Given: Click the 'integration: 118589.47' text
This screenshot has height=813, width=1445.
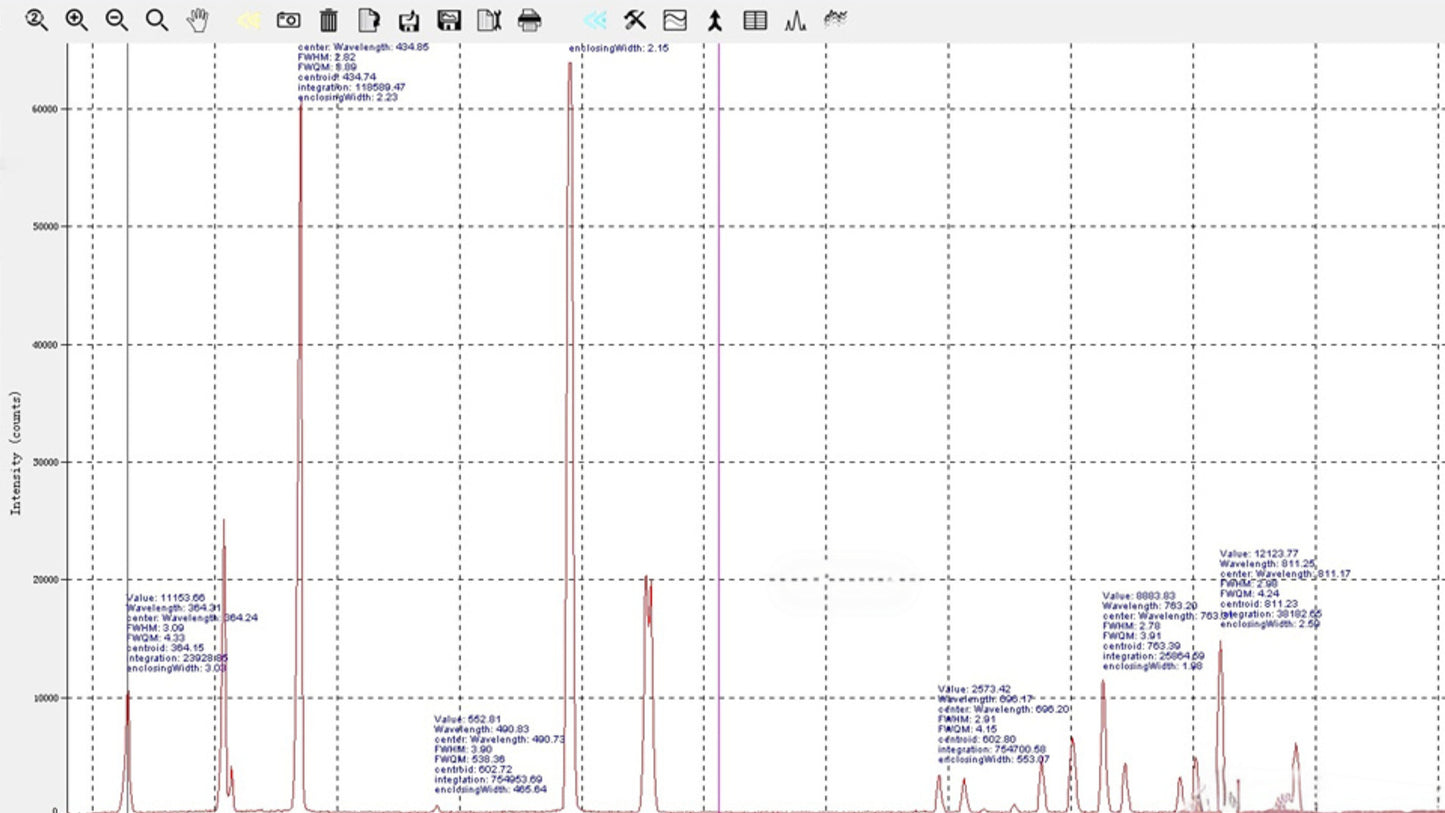Looking at the screenshot, I should coord(351,88).
